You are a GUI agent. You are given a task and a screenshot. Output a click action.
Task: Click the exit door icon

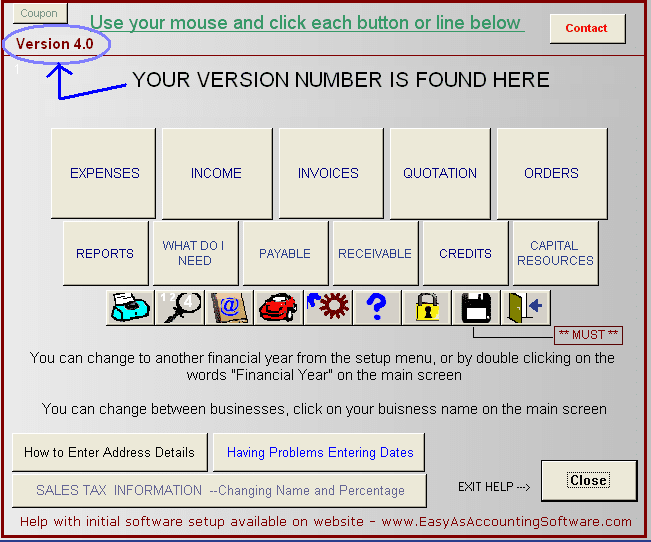coord(525,307)
